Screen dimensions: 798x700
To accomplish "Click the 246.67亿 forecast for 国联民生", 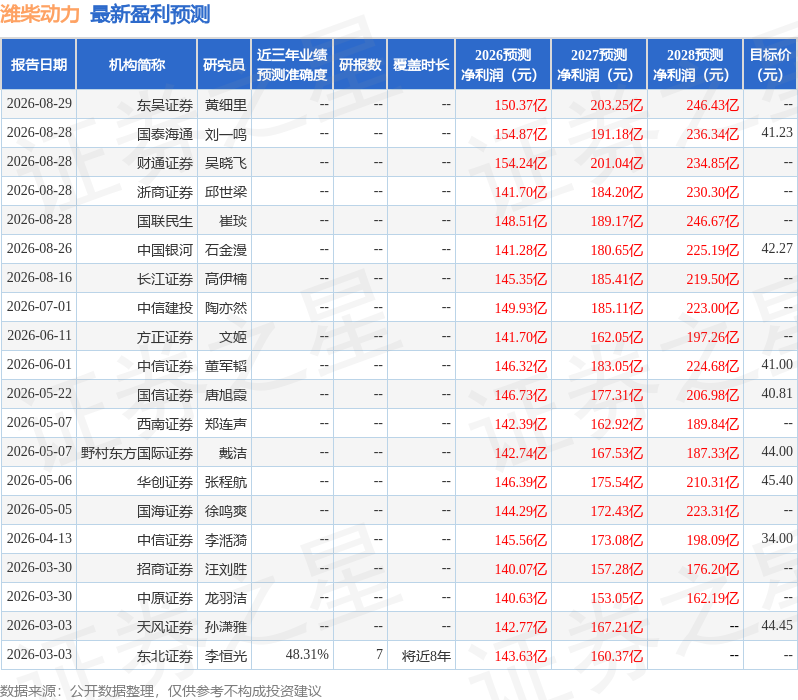I will click(x=712, y=221).
